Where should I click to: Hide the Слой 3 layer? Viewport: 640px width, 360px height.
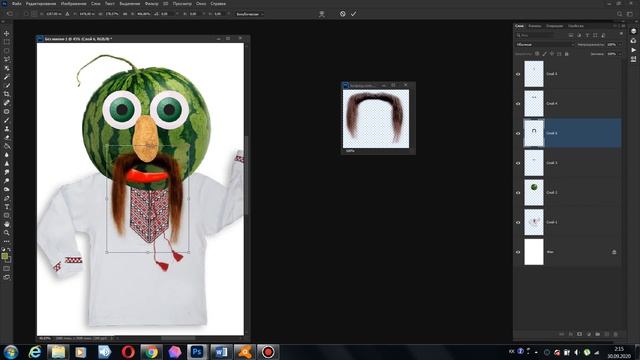[518, 163]
